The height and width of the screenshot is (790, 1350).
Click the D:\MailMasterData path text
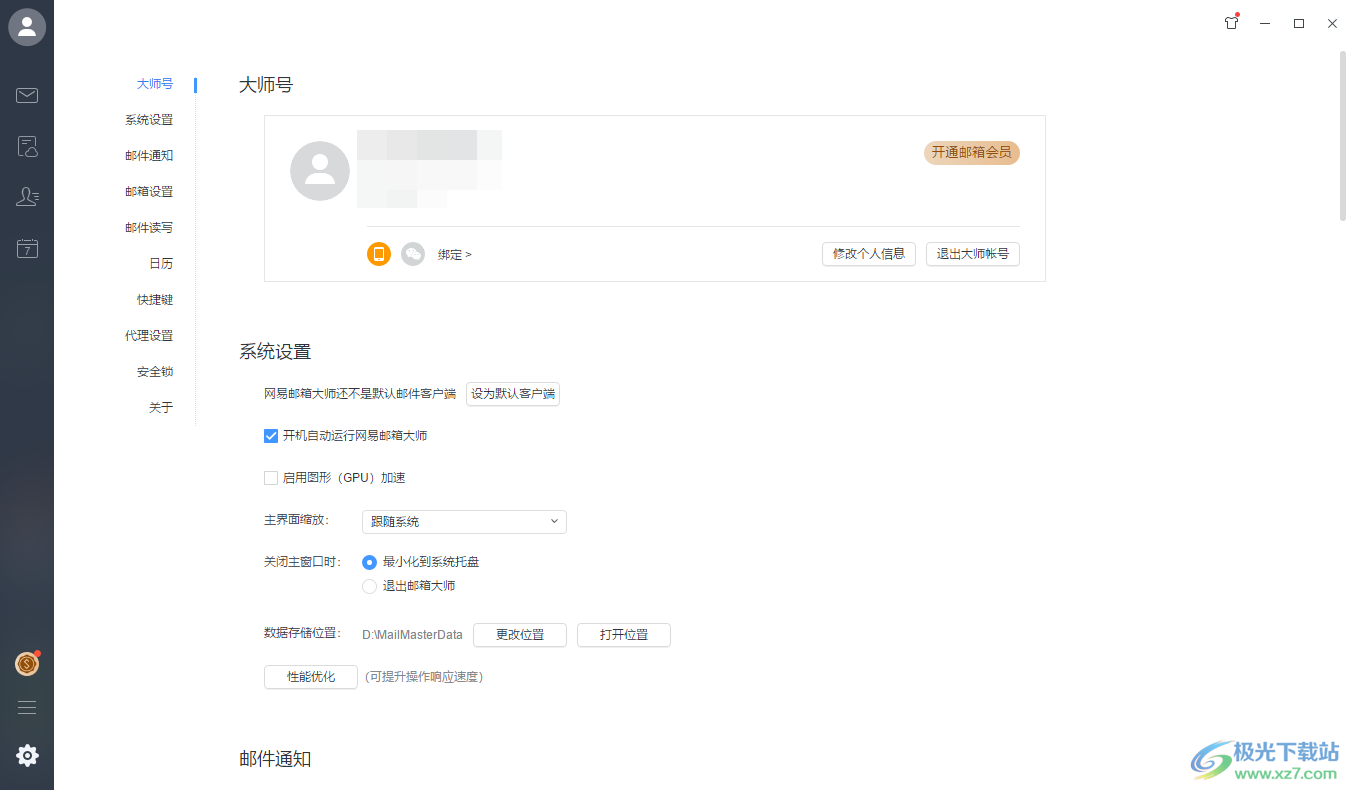[412, 635]
